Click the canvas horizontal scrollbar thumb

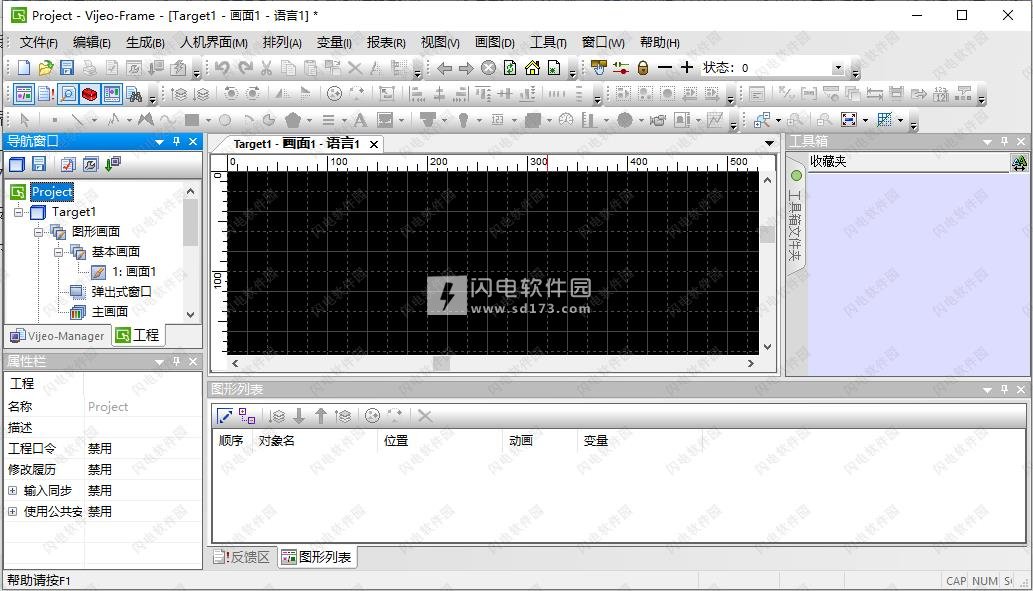(441, 363)
